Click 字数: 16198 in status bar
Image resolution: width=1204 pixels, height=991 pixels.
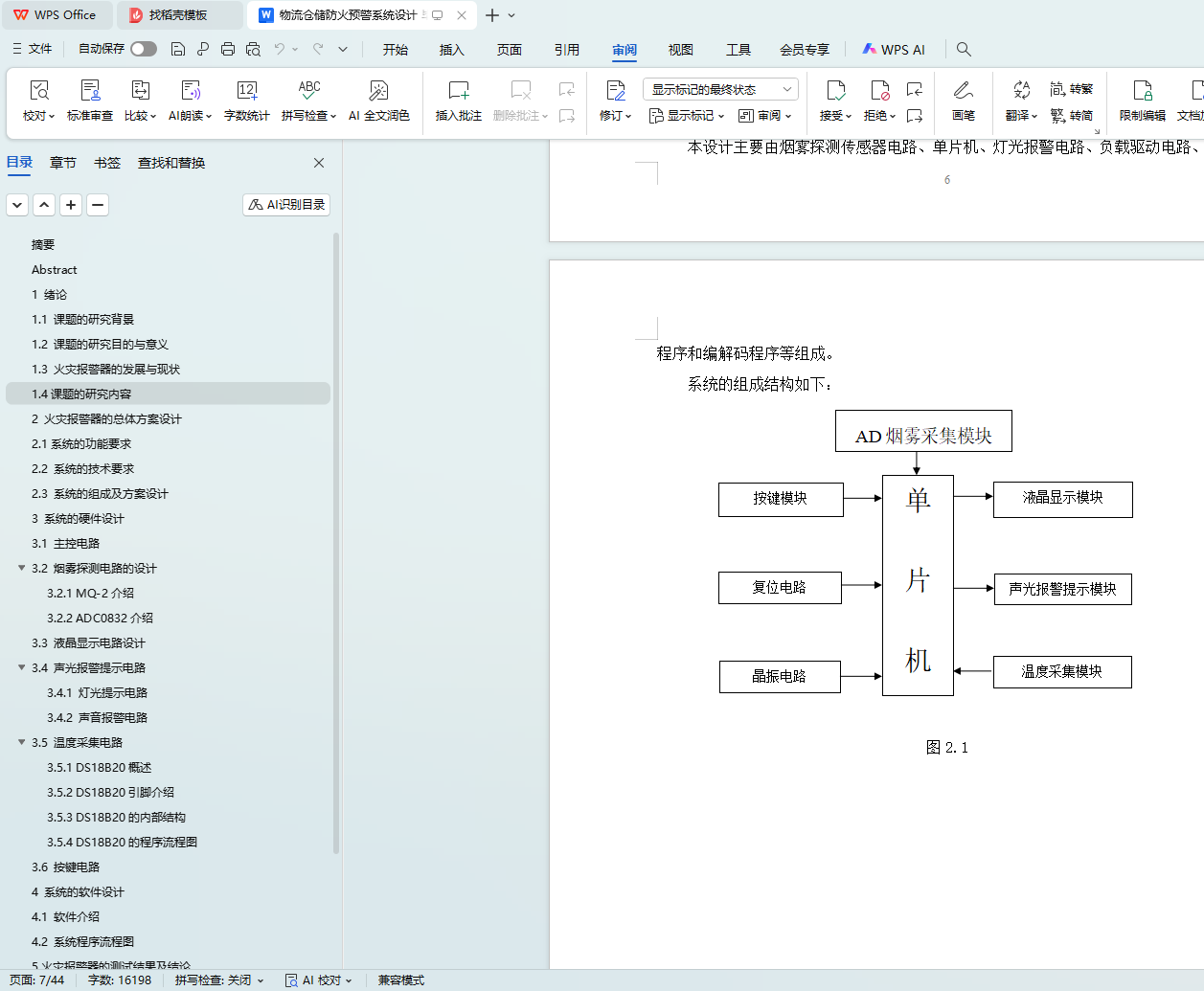tap(120, 980)
